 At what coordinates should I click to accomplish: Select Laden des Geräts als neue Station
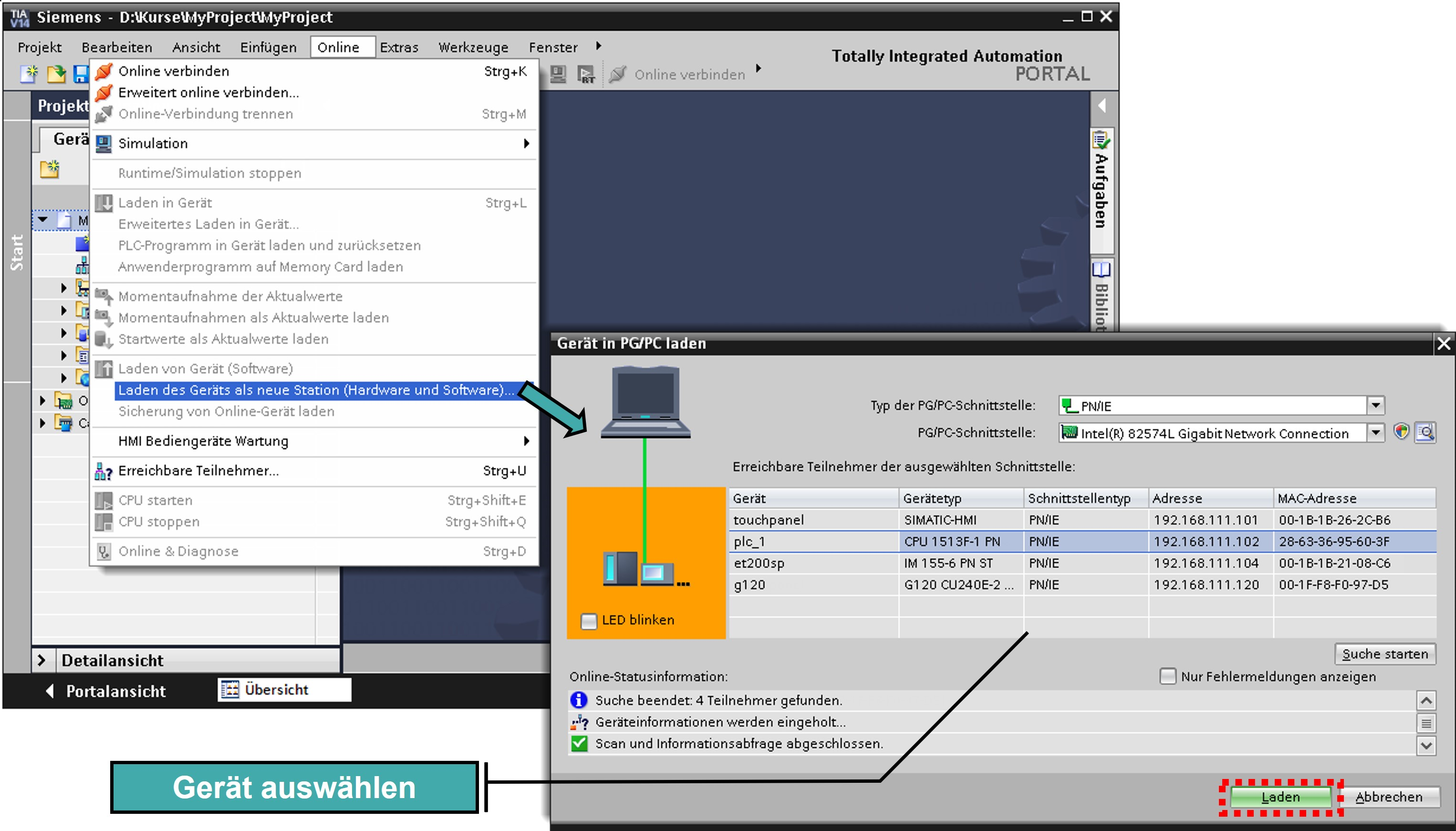click(314, 390)
